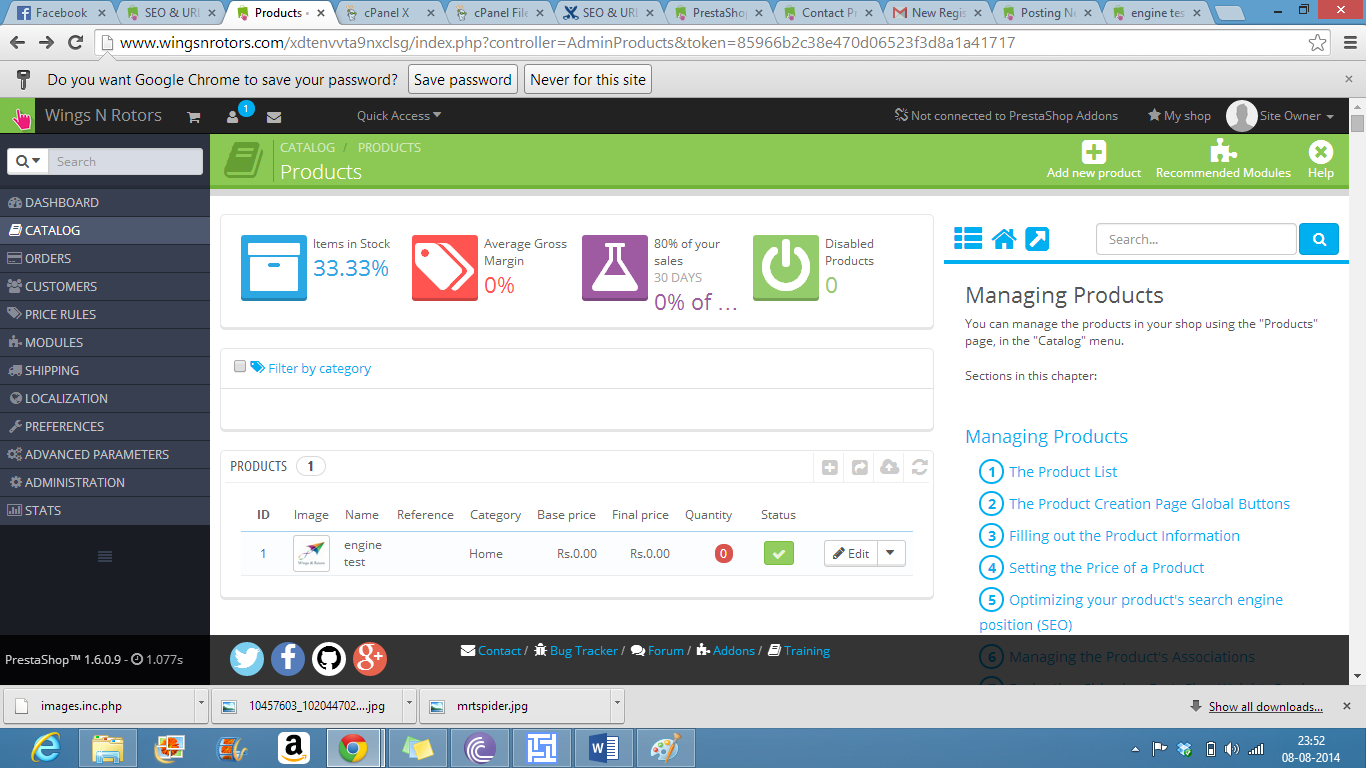Open images.inc.php download options arrow

click(201, 703)
